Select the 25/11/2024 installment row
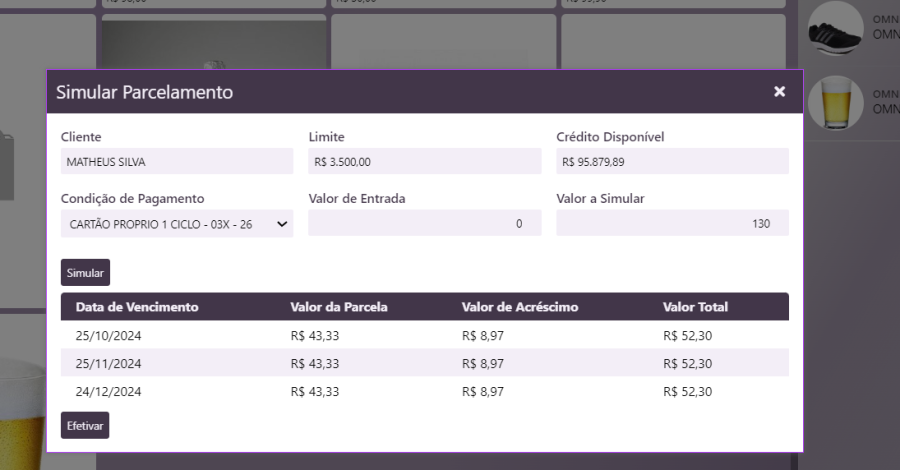Image resolution: width=900 pixels, height=470 pixels. coord(424,364)
